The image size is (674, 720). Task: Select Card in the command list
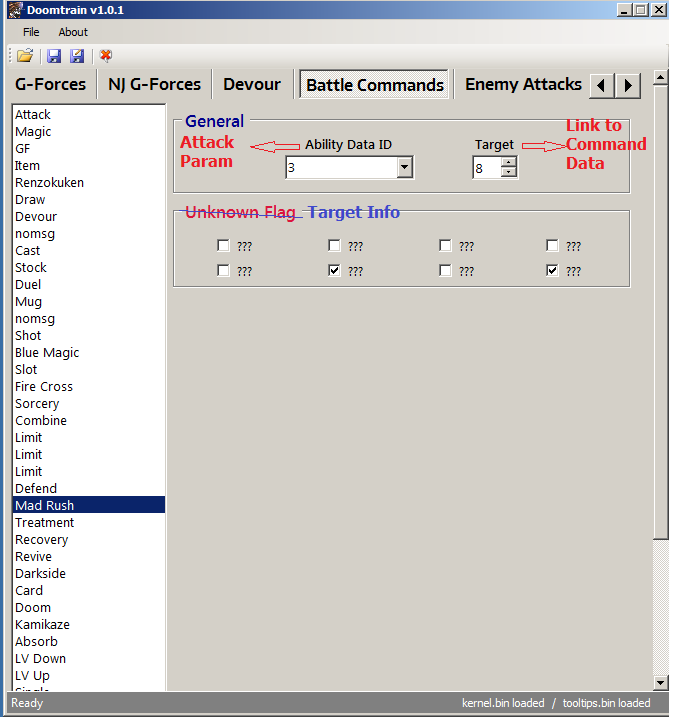[x=89, y=590]
